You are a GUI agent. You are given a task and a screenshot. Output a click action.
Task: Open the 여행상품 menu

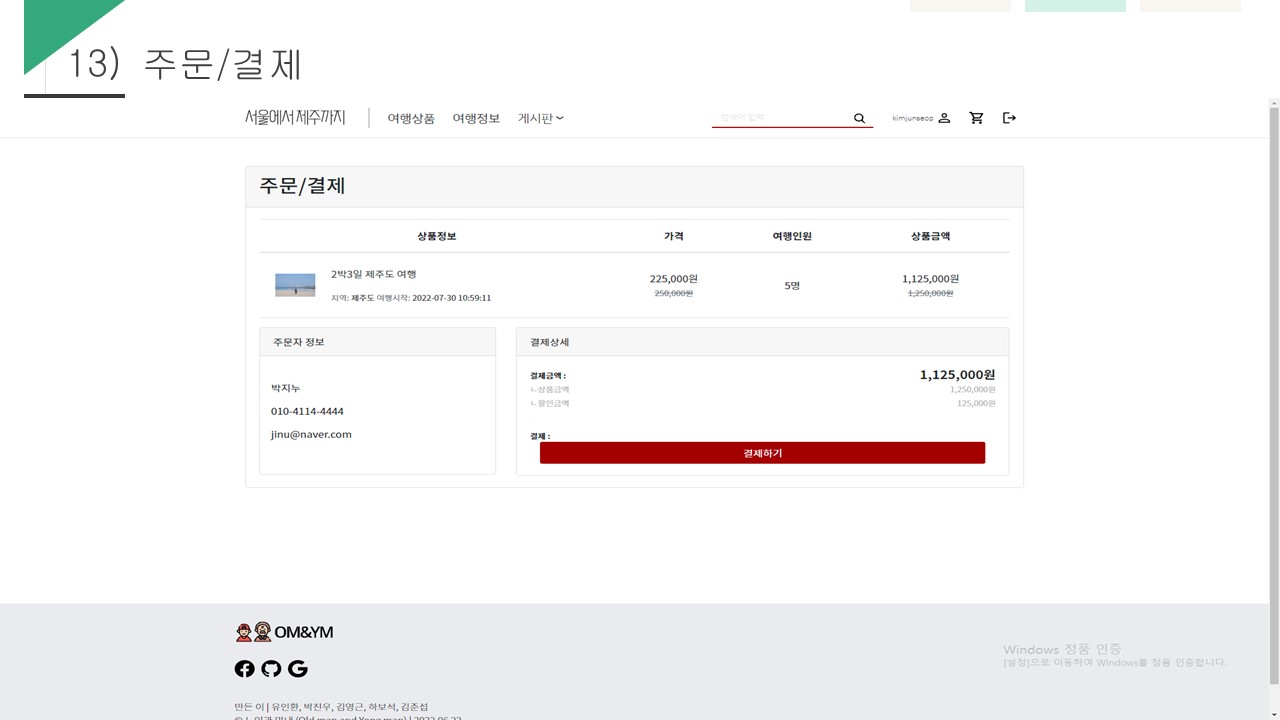coord(411,118)
